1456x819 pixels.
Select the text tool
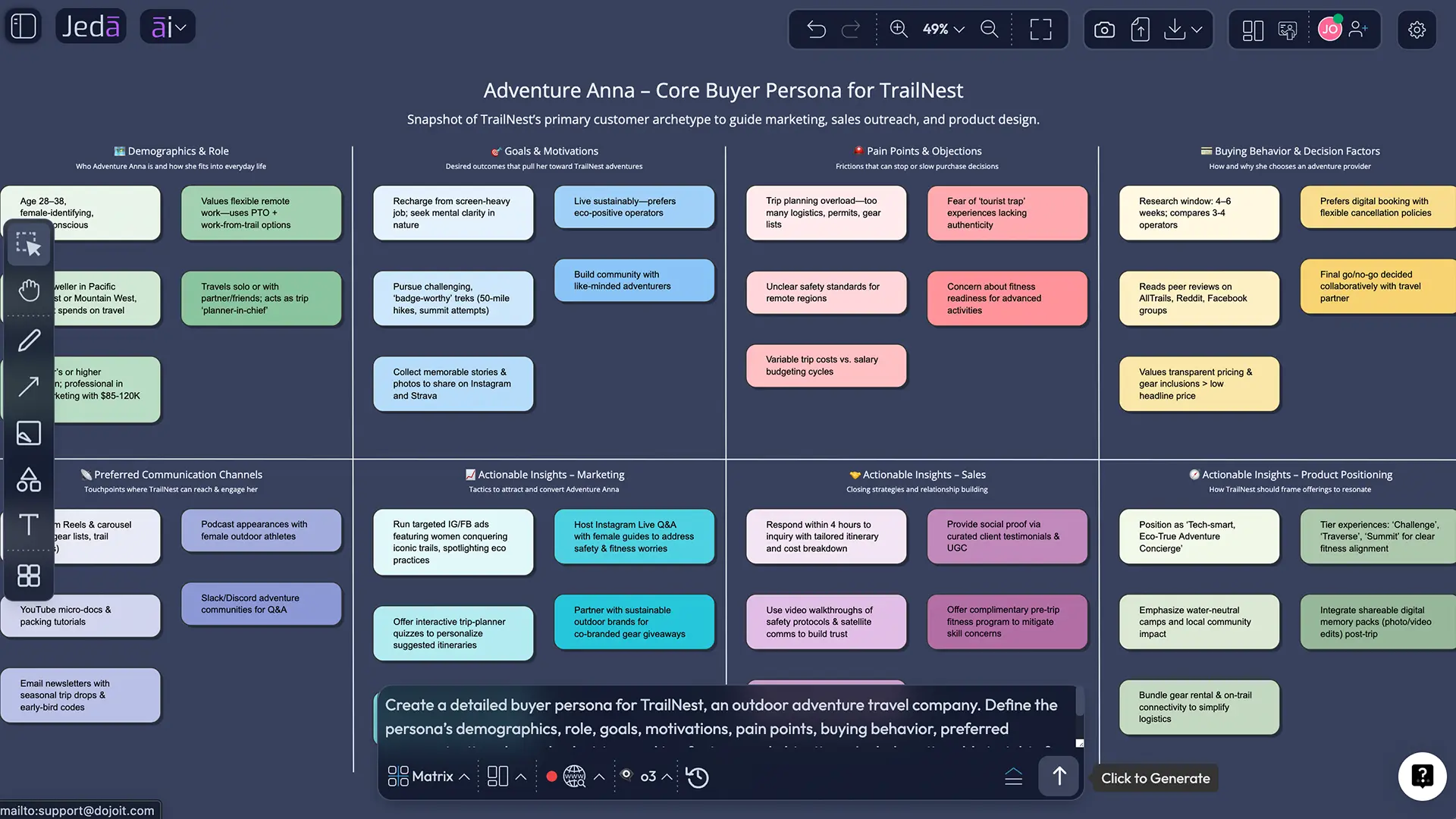29,525
